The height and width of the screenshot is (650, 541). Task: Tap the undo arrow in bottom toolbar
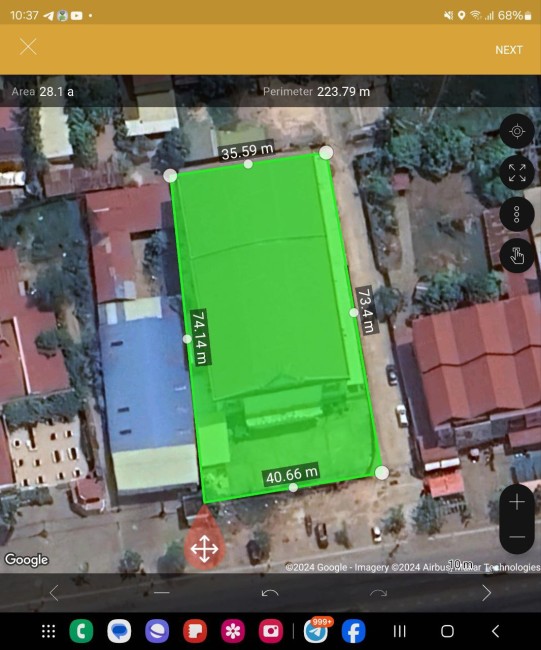[270, 593]
